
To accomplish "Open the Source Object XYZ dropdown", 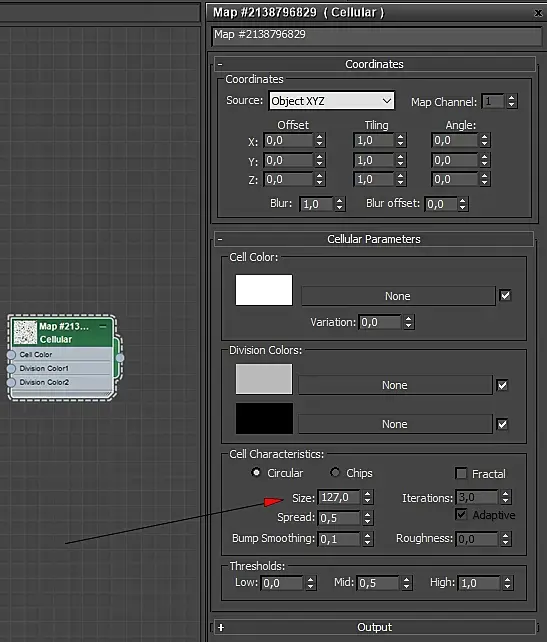I will (x=332, y=101).
